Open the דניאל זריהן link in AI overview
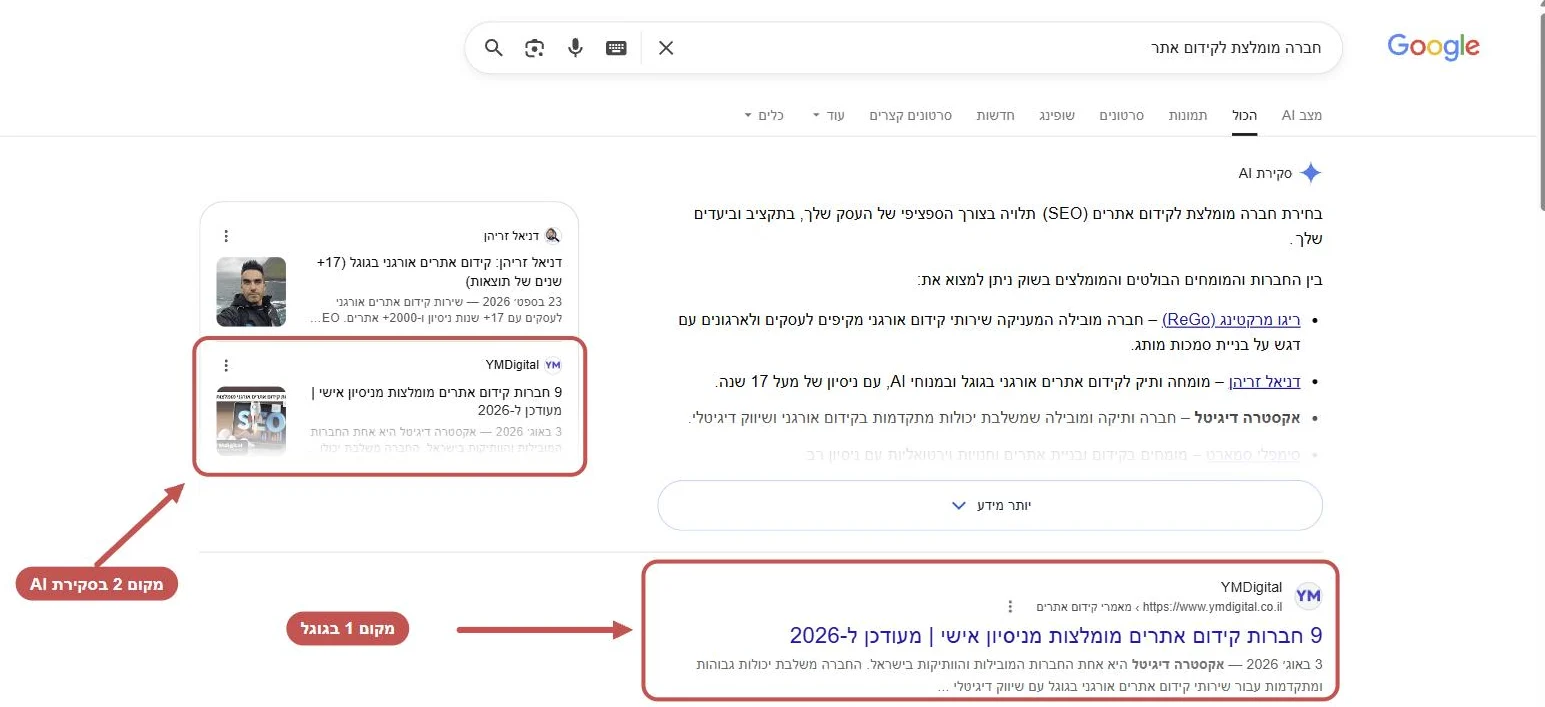1545x707 pixels. coord(1264,382)
